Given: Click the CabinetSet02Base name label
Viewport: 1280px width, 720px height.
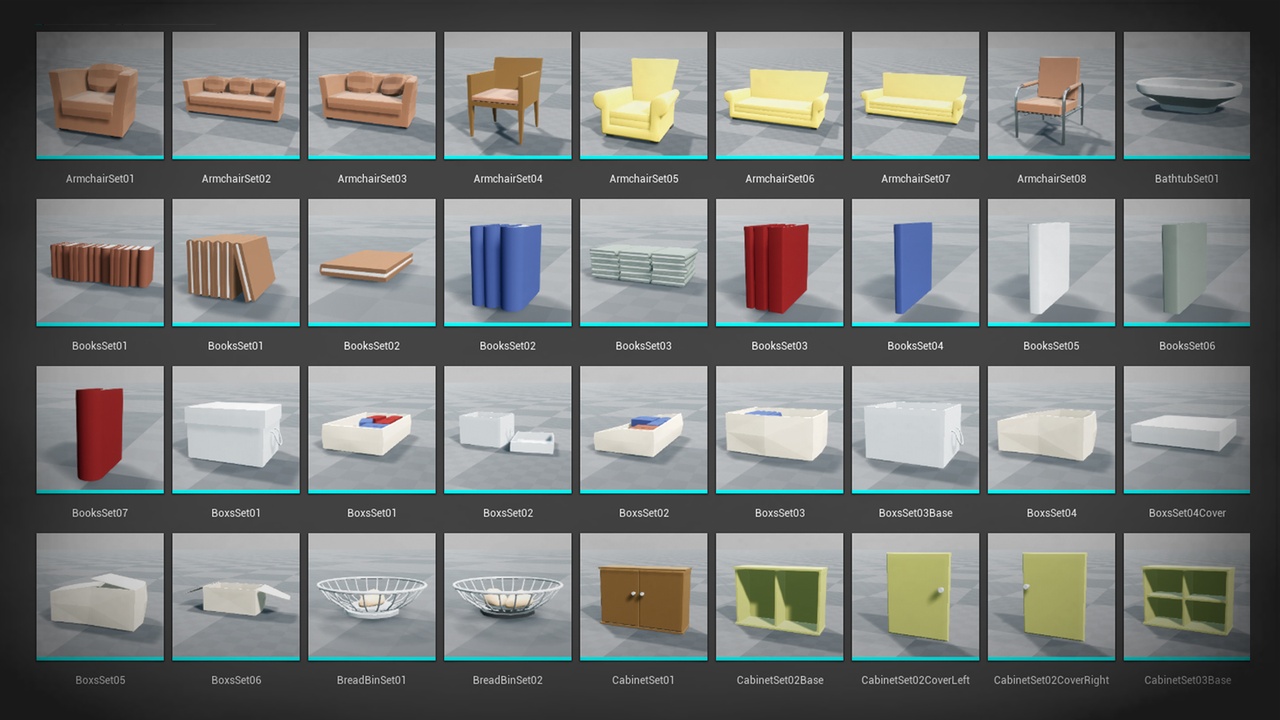Looking at the screenshot, I should (780, 680).
